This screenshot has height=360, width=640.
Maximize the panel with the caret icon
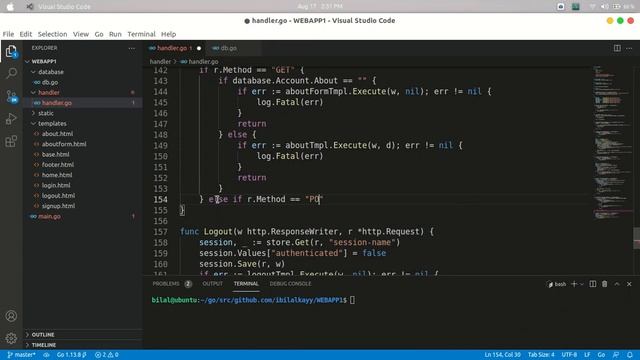[617, 284]
